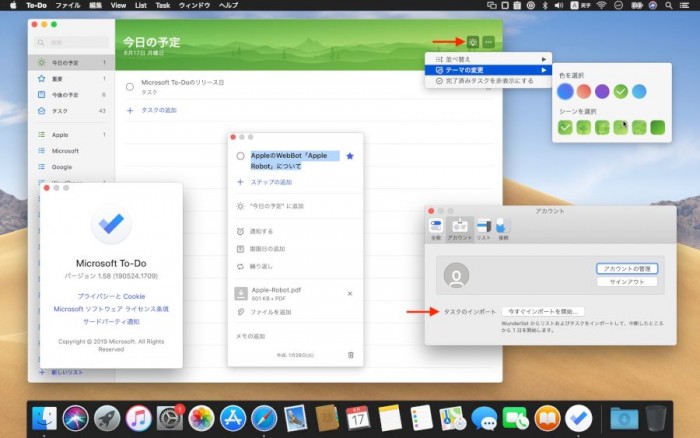Open the リスト tab icon in preferences
The height and width of the screenshot is (438, 700).
click(484, 227)
